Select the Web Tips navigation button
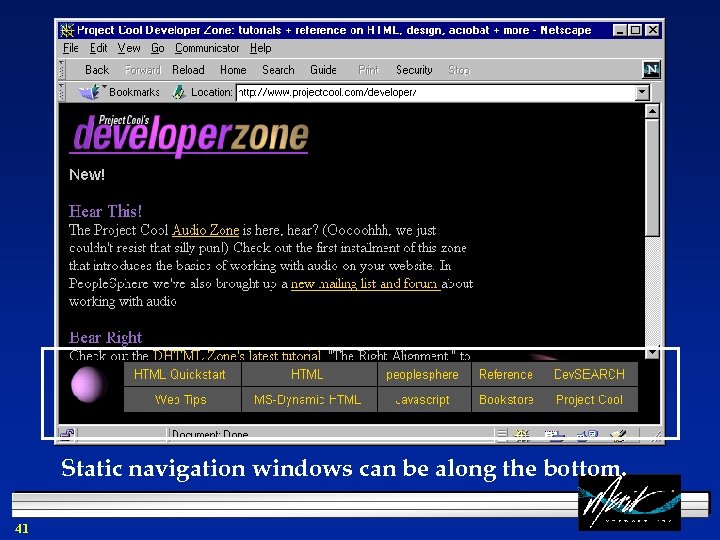This screenshot has height=540, width=720. (182, 399)
